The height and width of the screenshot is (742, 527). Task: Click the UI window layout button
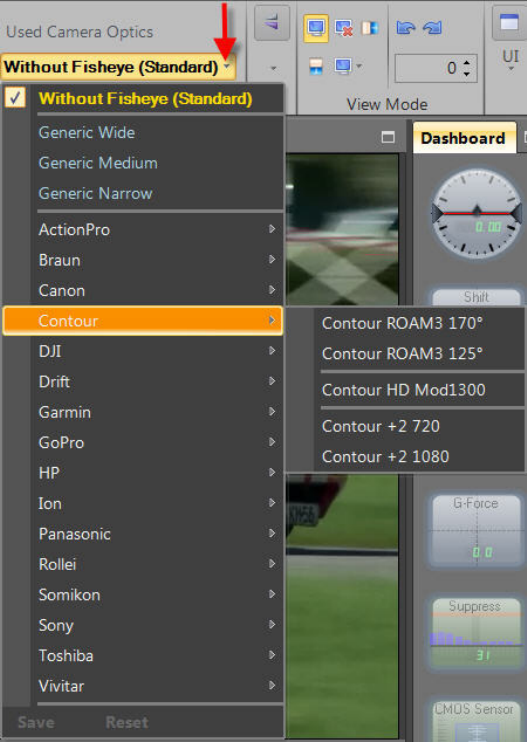509,22
